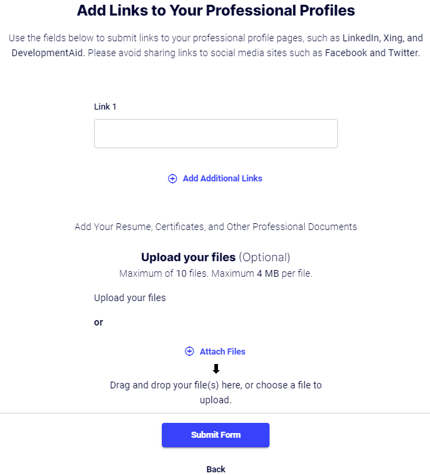Go back using the Back link
Screen dimensions: 430x475
click(x=216, y=469)
